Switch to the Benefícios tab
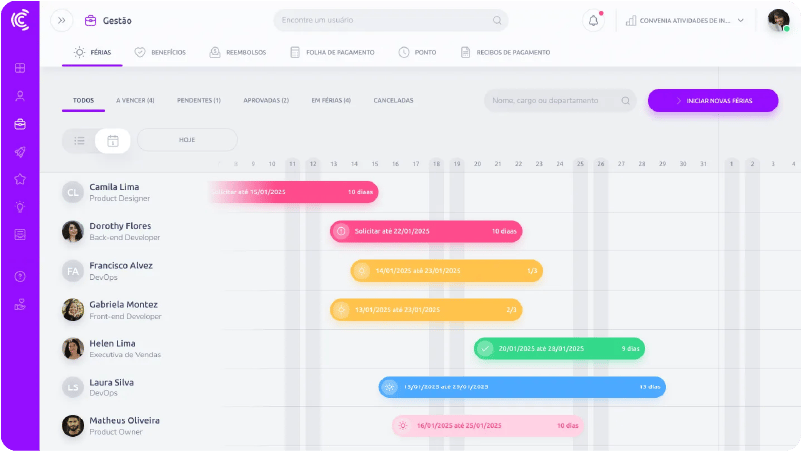 (160, 52)
